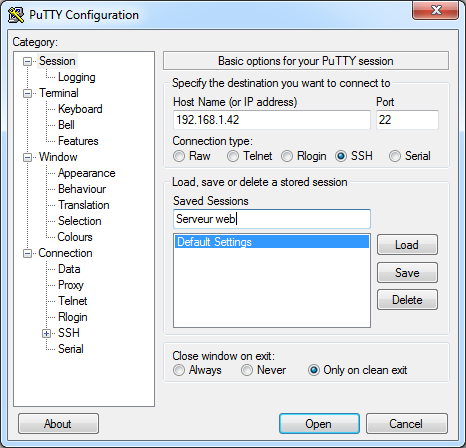
Task: Open the Connection category
Action: [65, 253]
